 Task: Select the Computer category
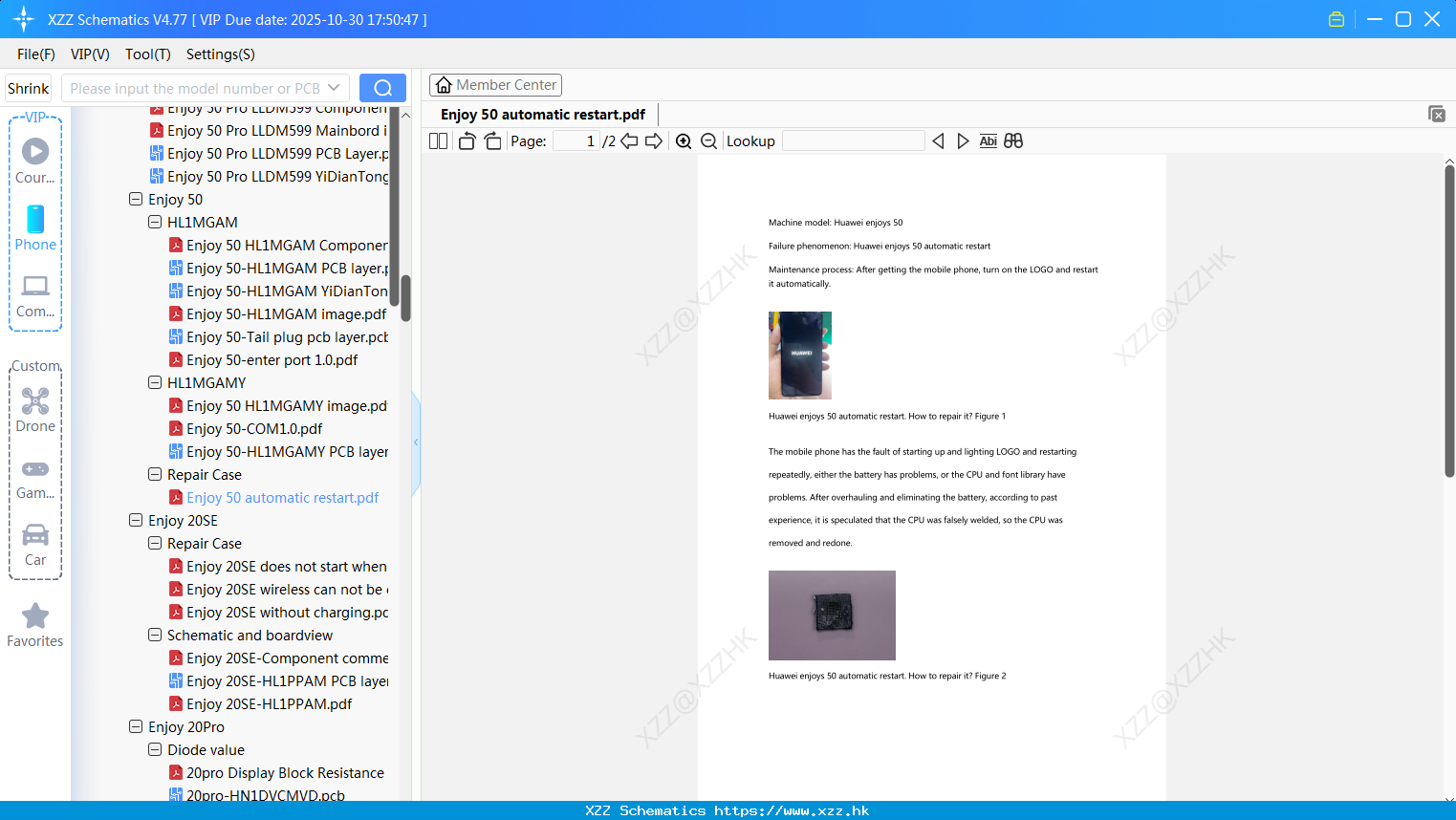35,295
